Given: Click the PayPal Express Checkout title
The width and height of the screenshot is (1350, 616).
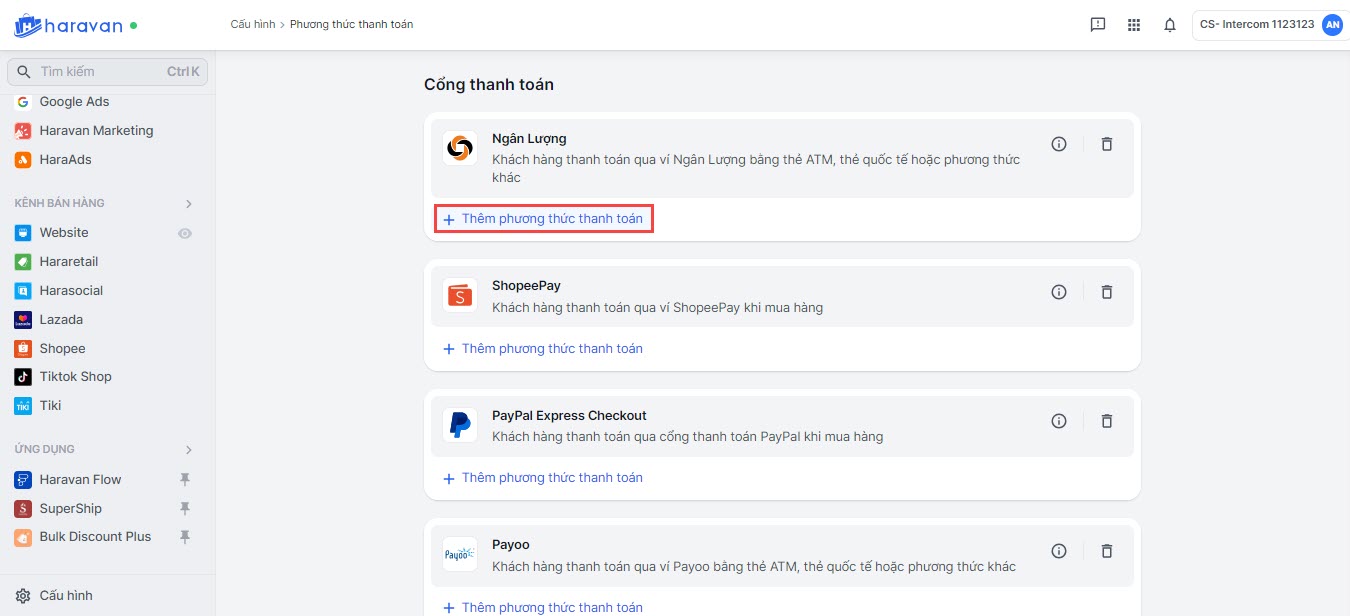Looking at the screenshot, I should (x=569, y=416).
